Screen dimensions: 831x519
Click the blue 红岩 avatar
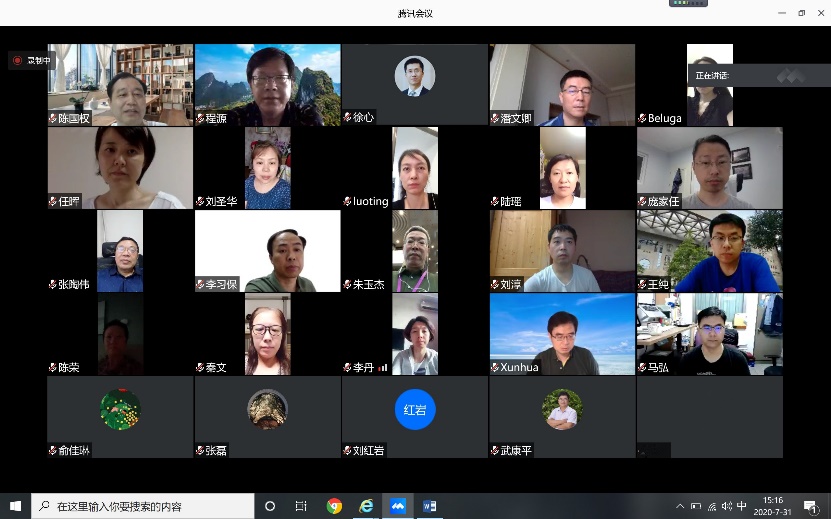coord(415,410)
